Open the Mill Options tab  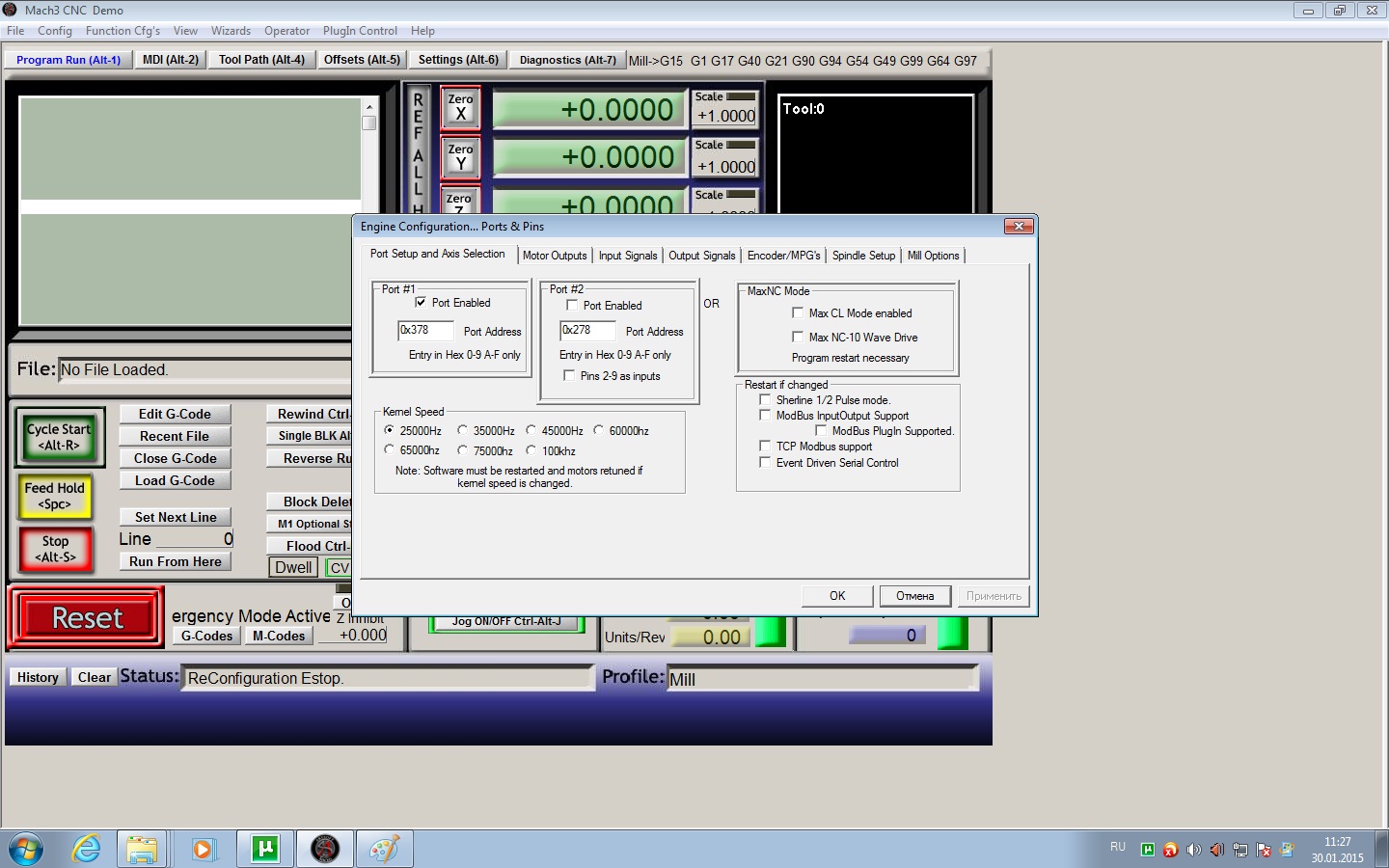click(934, 256)
